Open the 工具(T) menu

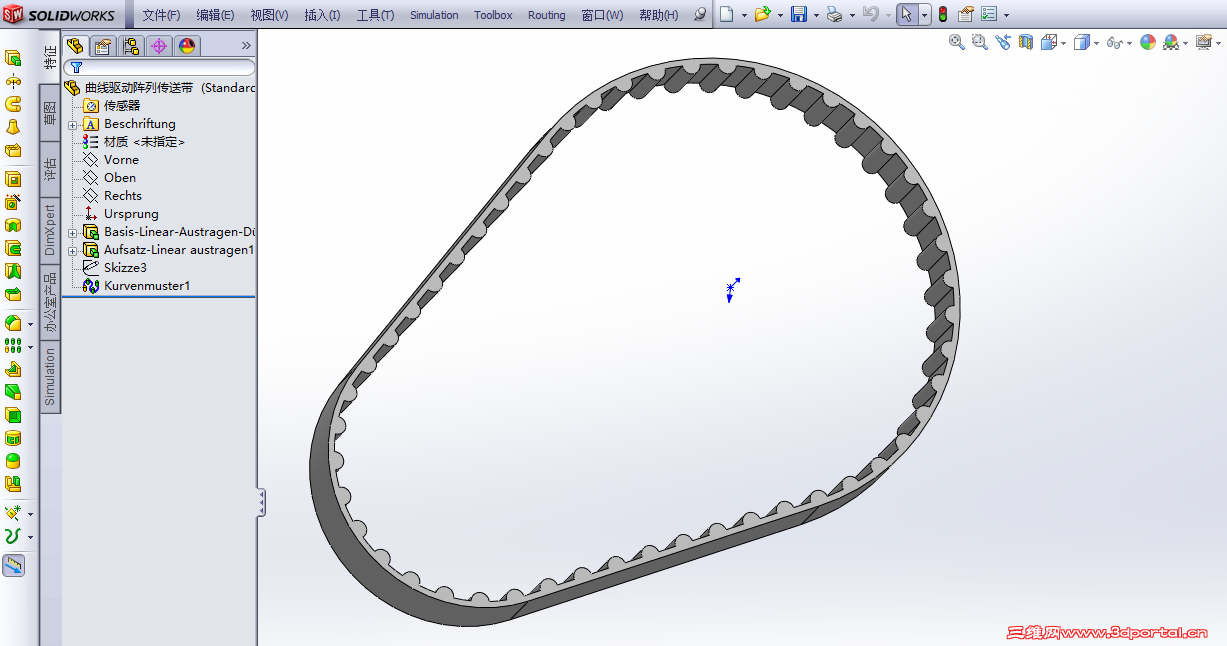375,15
